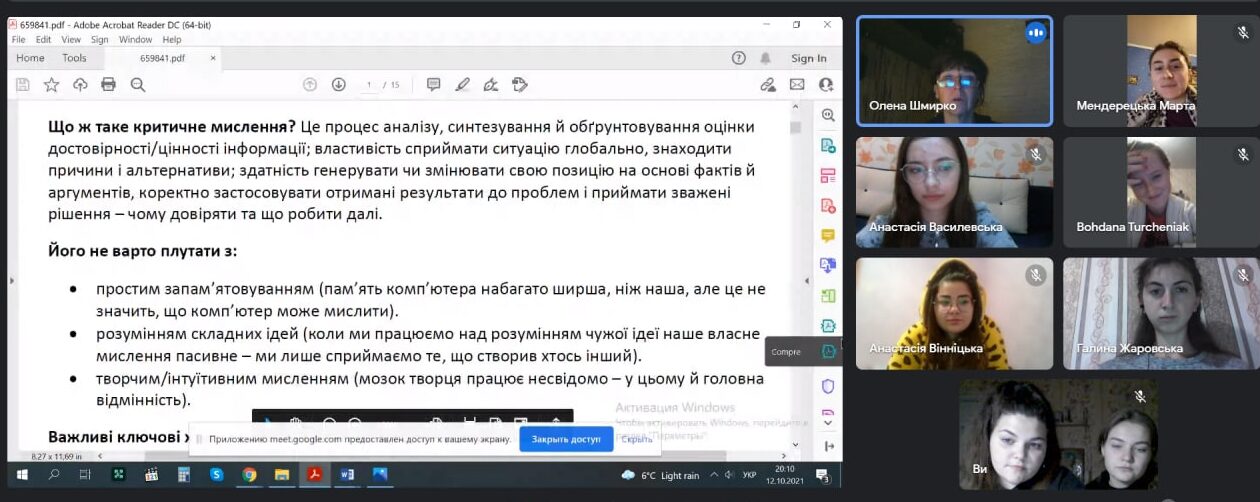
Task: Click the Sign In link
Action: pos(808,58)
